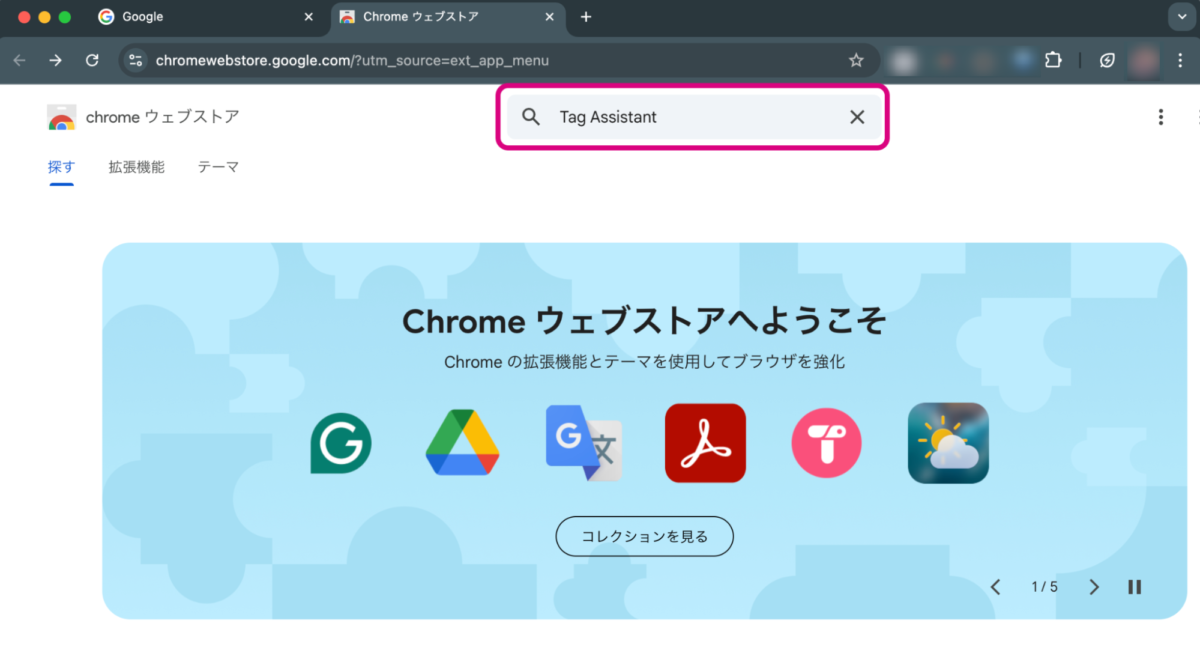Select the 探す tab
This screenshot has width=1200, height=668.
tap(61, 167)
